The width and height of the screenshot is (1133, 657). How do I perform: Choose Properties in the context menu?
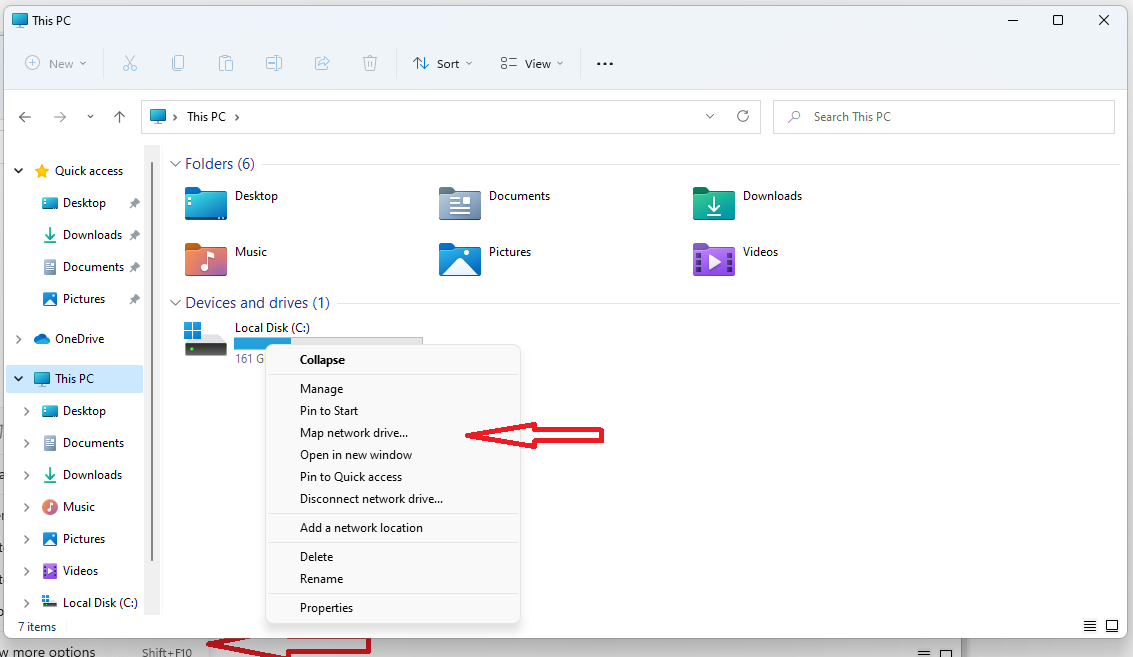tap(326, 608)
